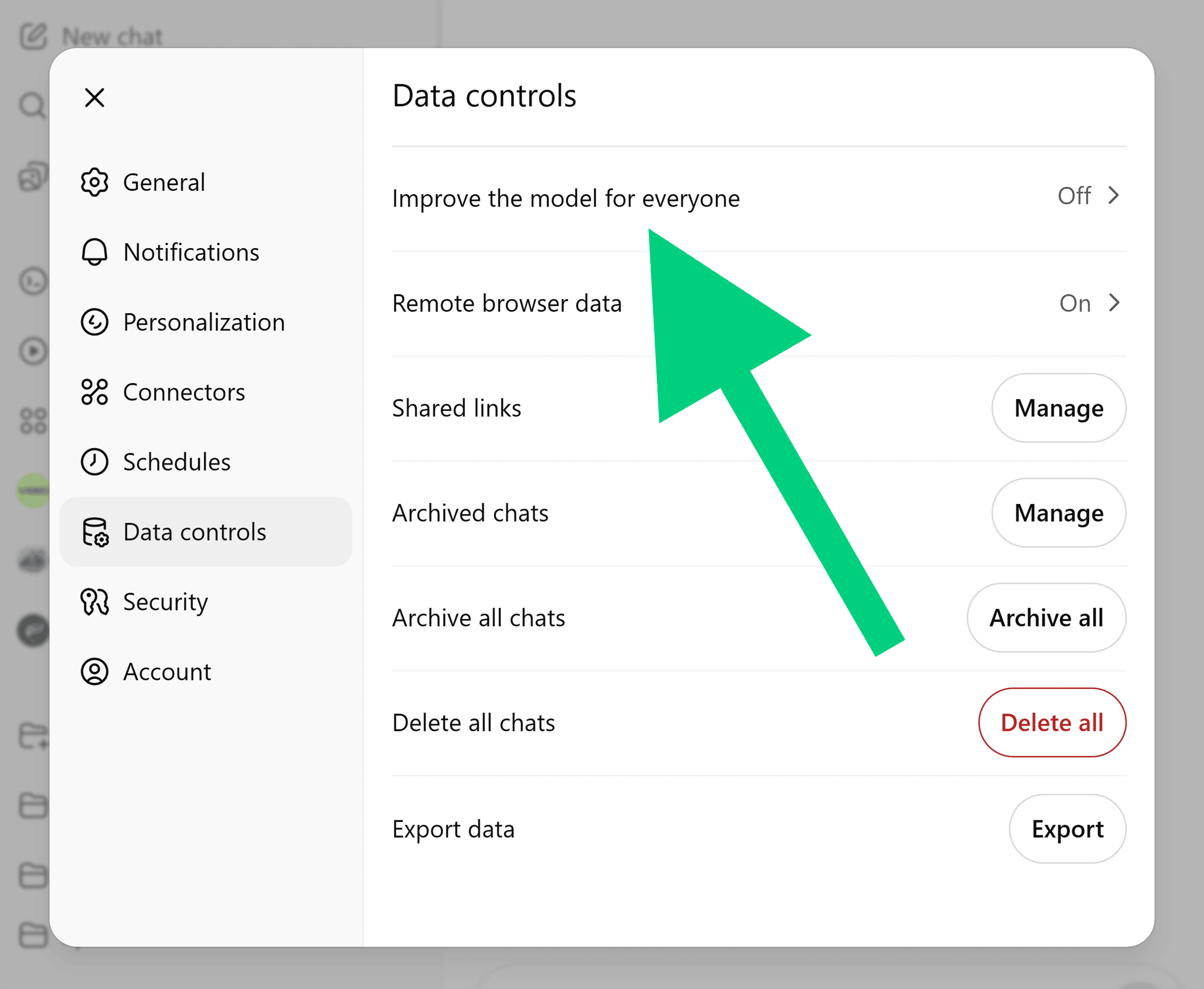Open the 'Off' value for model improvement
The width and height of the screenshot is (1204, 989).
tap(1074, 196)
